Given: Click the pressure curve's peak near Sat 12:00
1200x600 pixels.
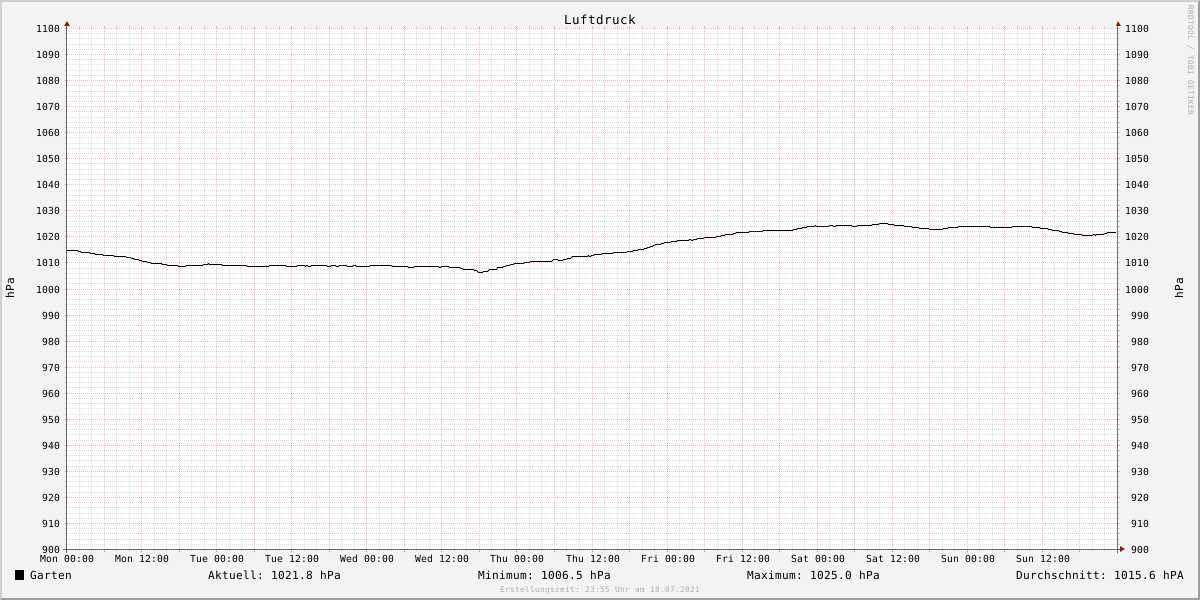Looking at the screenshot, I should 883,224.
